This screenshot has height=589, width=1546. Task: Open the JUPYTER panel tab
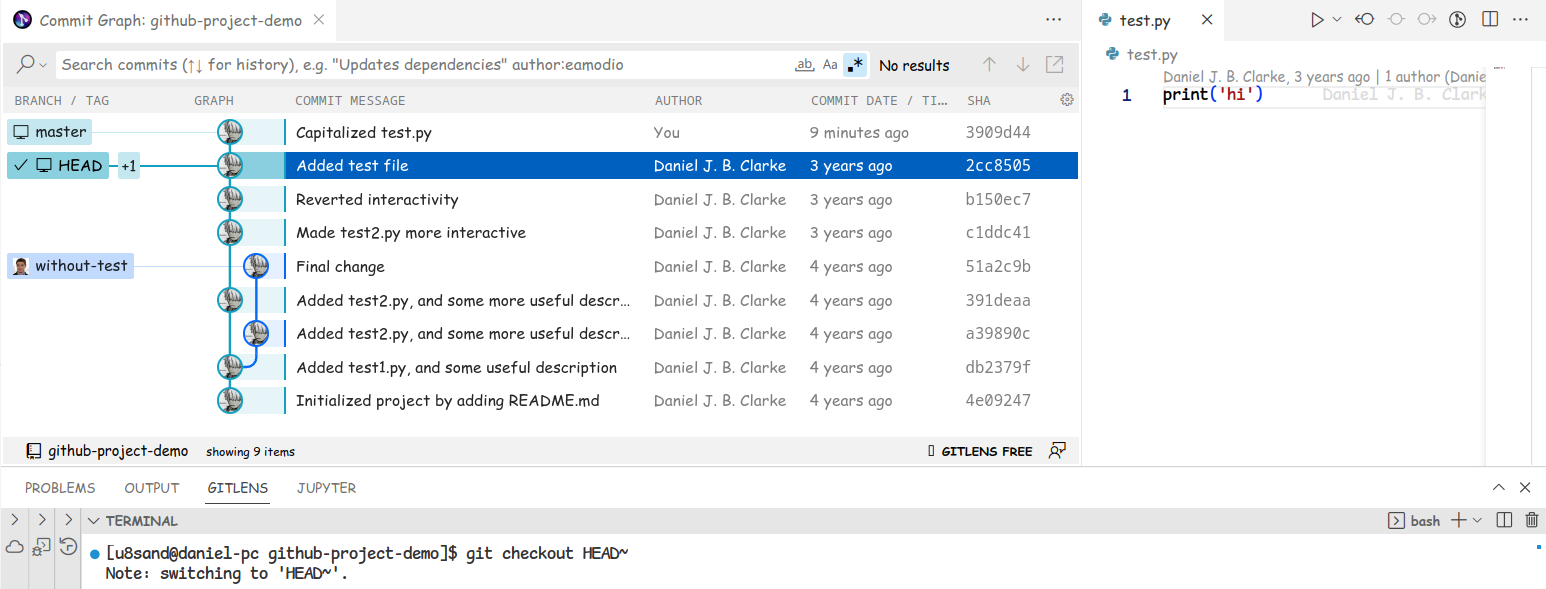(326, 488)
